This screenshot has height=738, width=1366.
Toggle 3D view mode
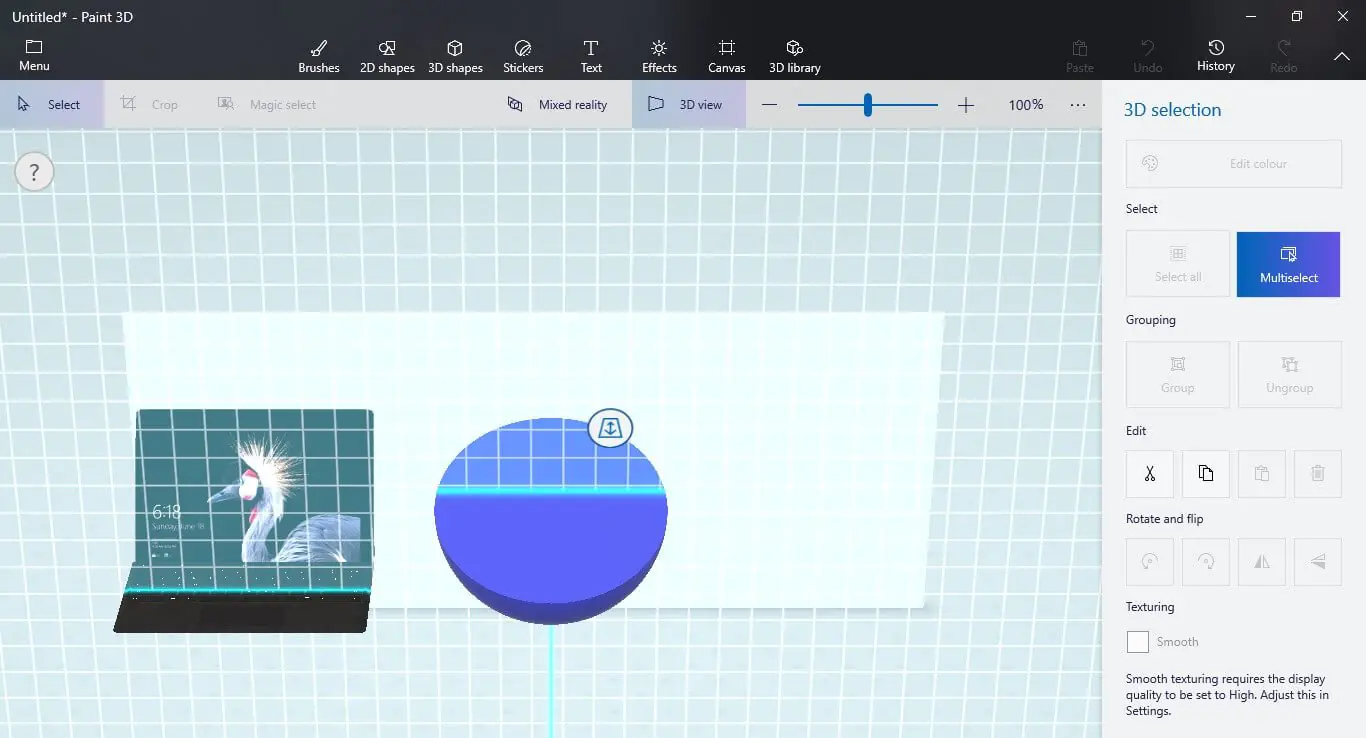click(688, 104)
